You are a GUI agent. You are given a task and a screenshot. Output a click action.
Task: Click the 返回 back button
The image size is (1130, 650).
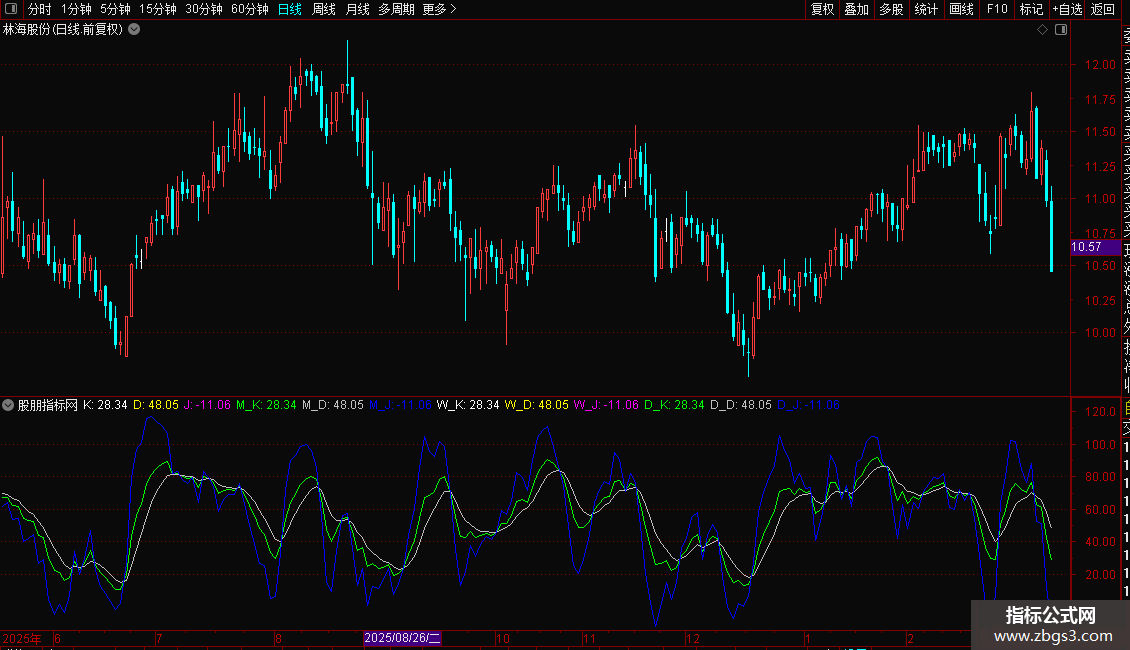[1102, 9]
